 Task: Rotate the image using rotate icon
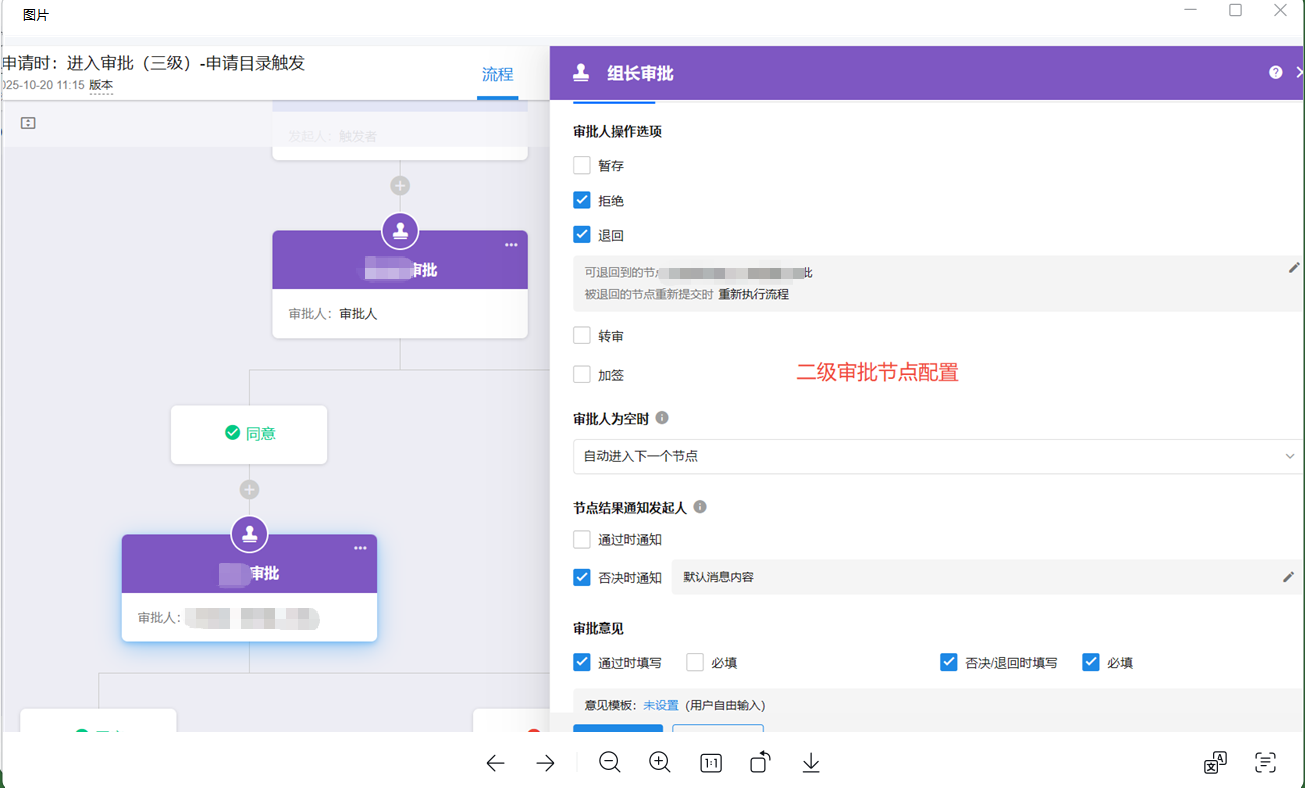point(760,763)
